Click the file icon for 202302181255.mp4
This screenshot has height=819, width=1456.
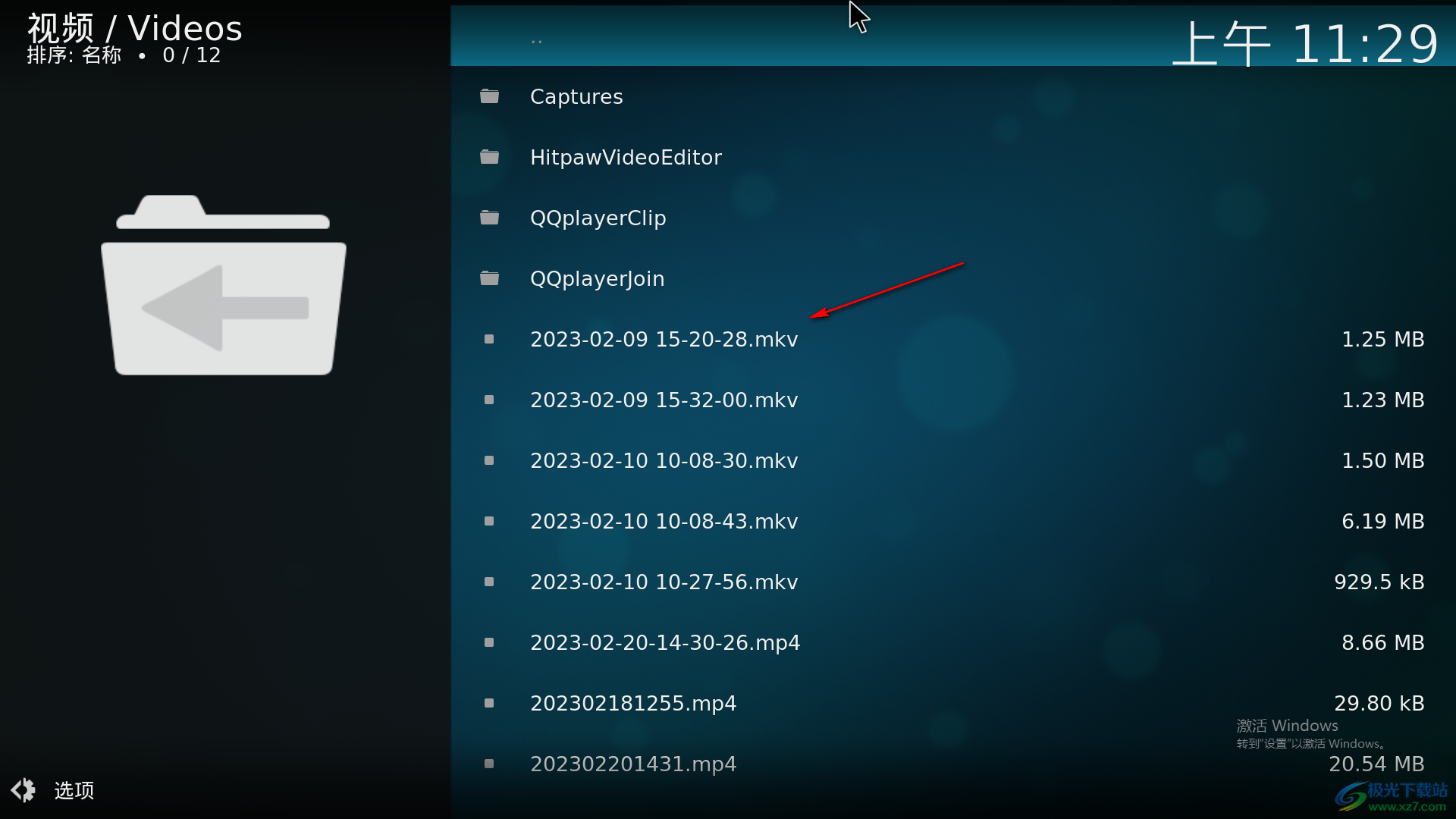point(489,703)
